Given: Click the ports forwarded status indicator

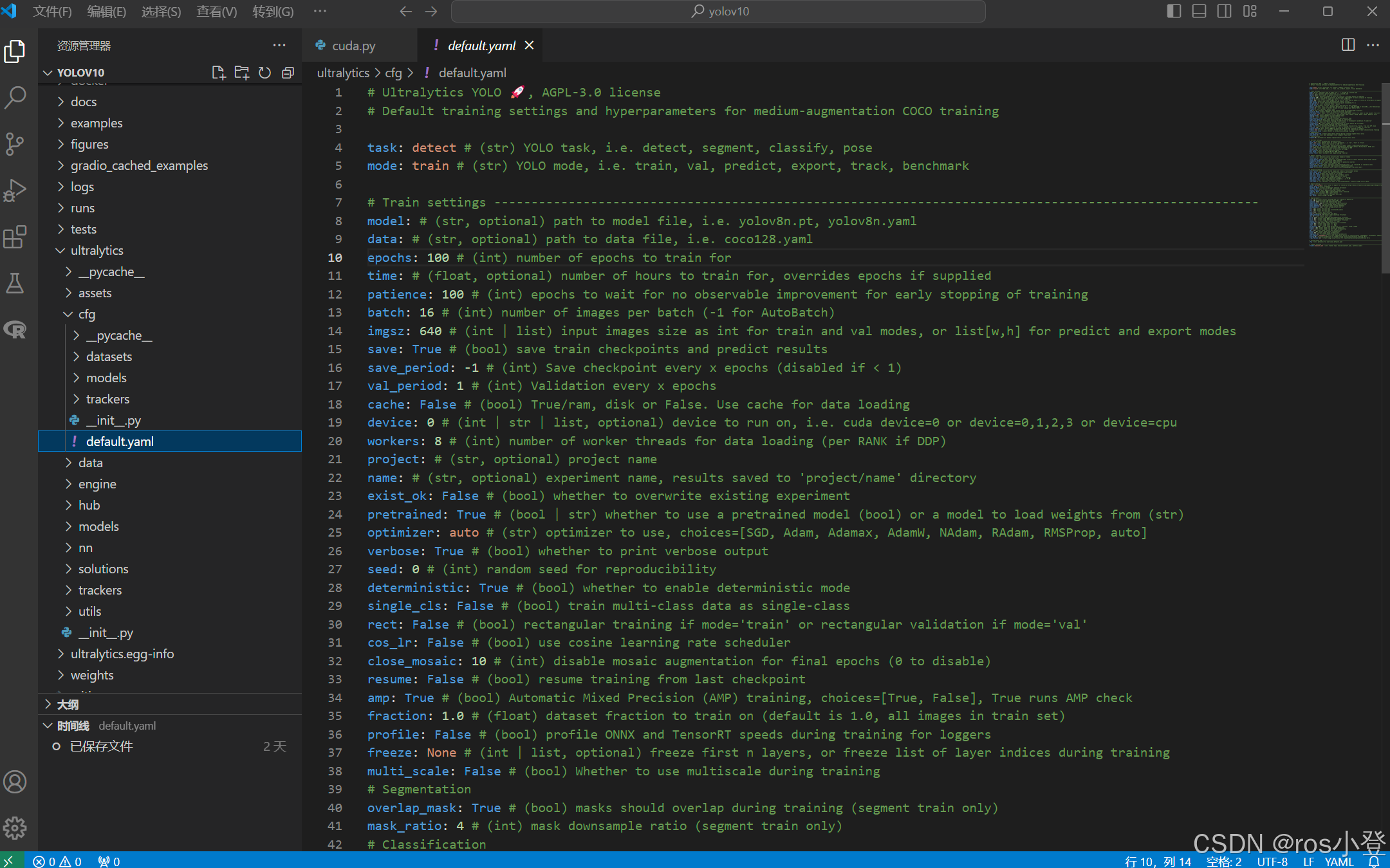Looking at the screenshot, I should click(x=109, y=861).
